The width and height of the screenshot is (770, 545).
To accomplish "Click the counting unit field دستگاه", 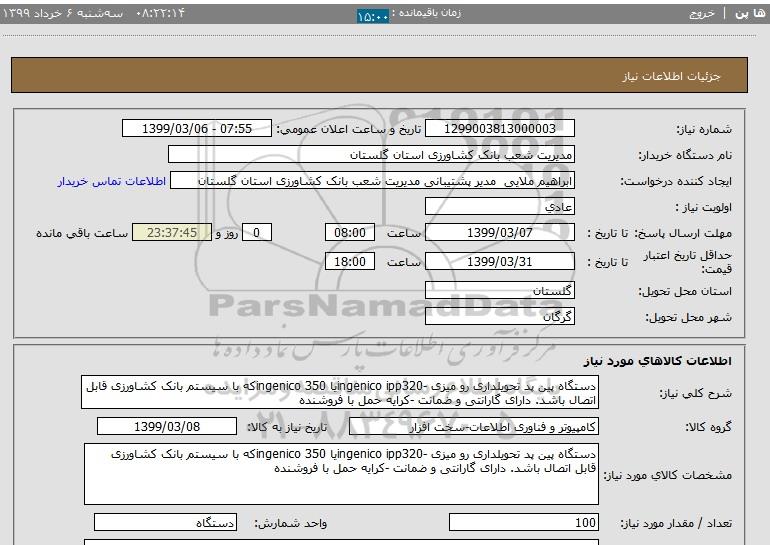I will 165,522.
